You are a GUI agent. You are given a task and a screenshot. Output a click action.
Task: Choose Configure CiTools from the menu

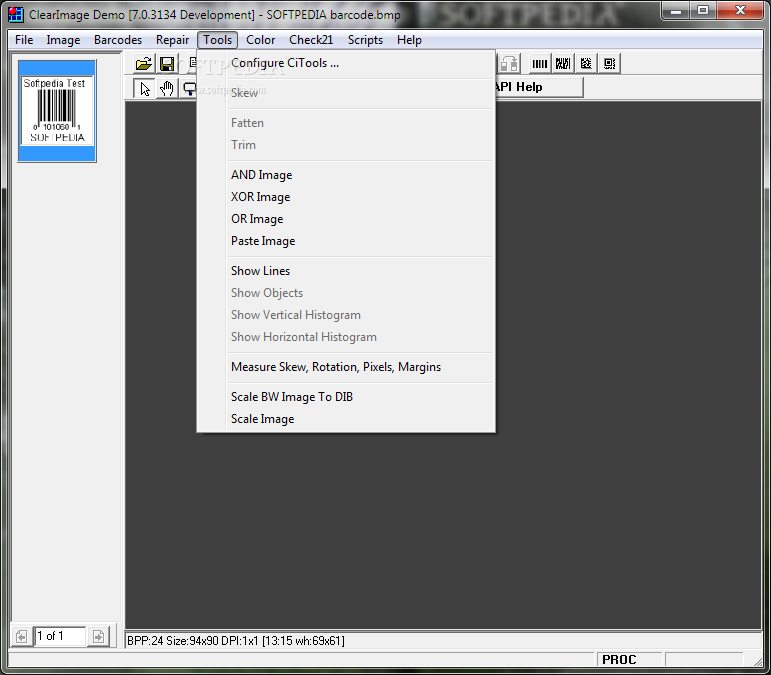346,63
